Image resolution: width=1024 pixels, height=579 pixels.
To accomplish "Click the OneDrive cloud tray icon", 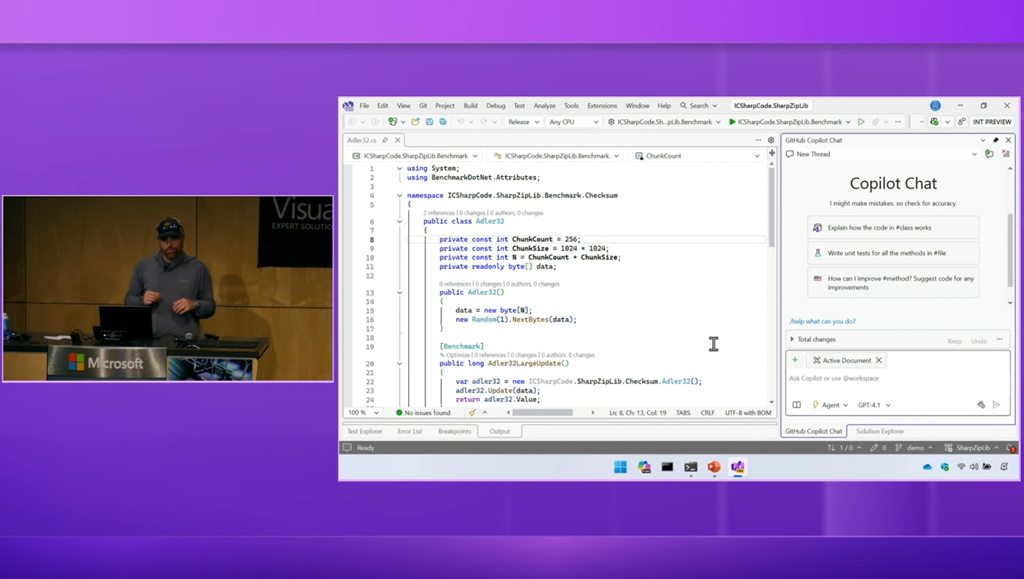I will click(x=927, y=467).
